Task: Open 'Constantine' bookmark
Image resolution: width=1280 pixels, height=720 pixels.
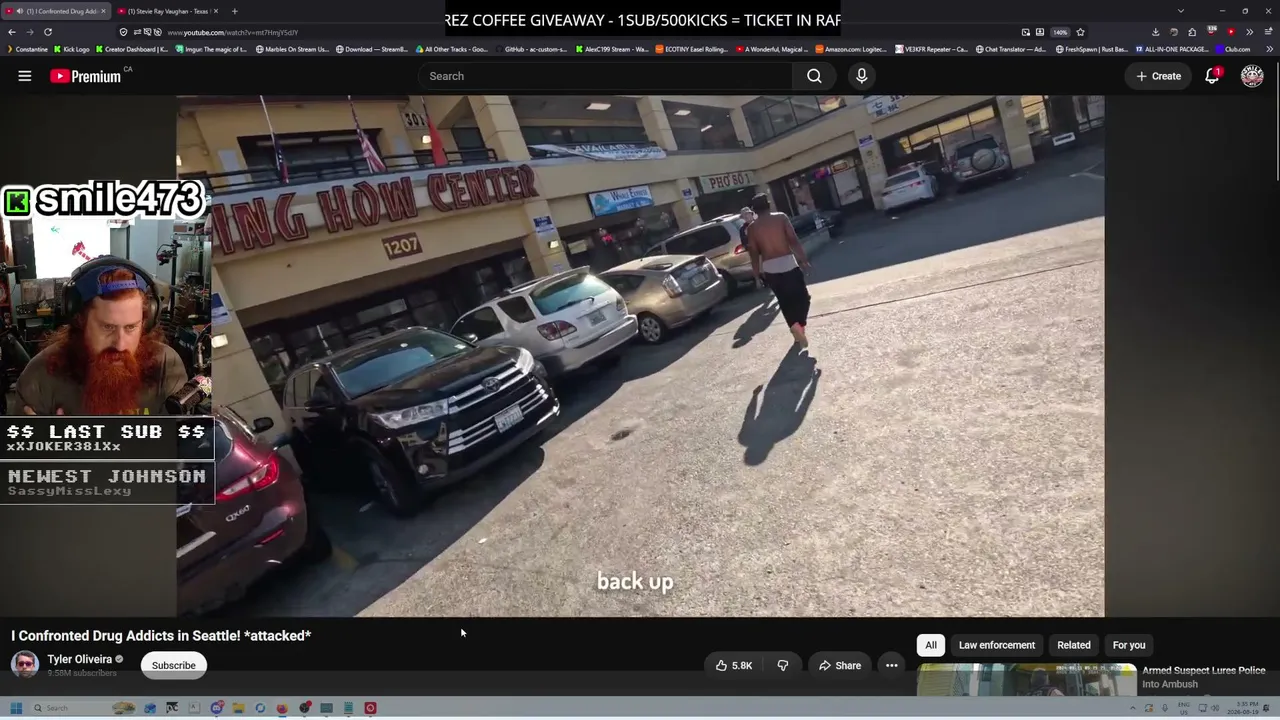Action: pos(26,49)
